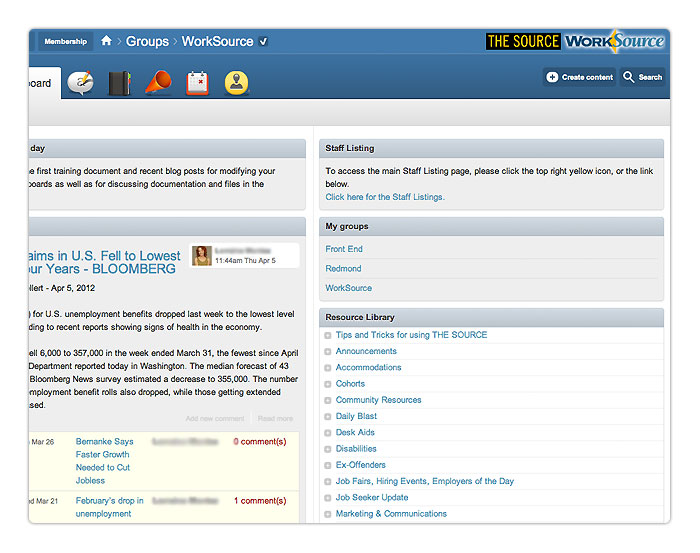Open the Announcements library link
700x553 pixels.
click(366, 351)
